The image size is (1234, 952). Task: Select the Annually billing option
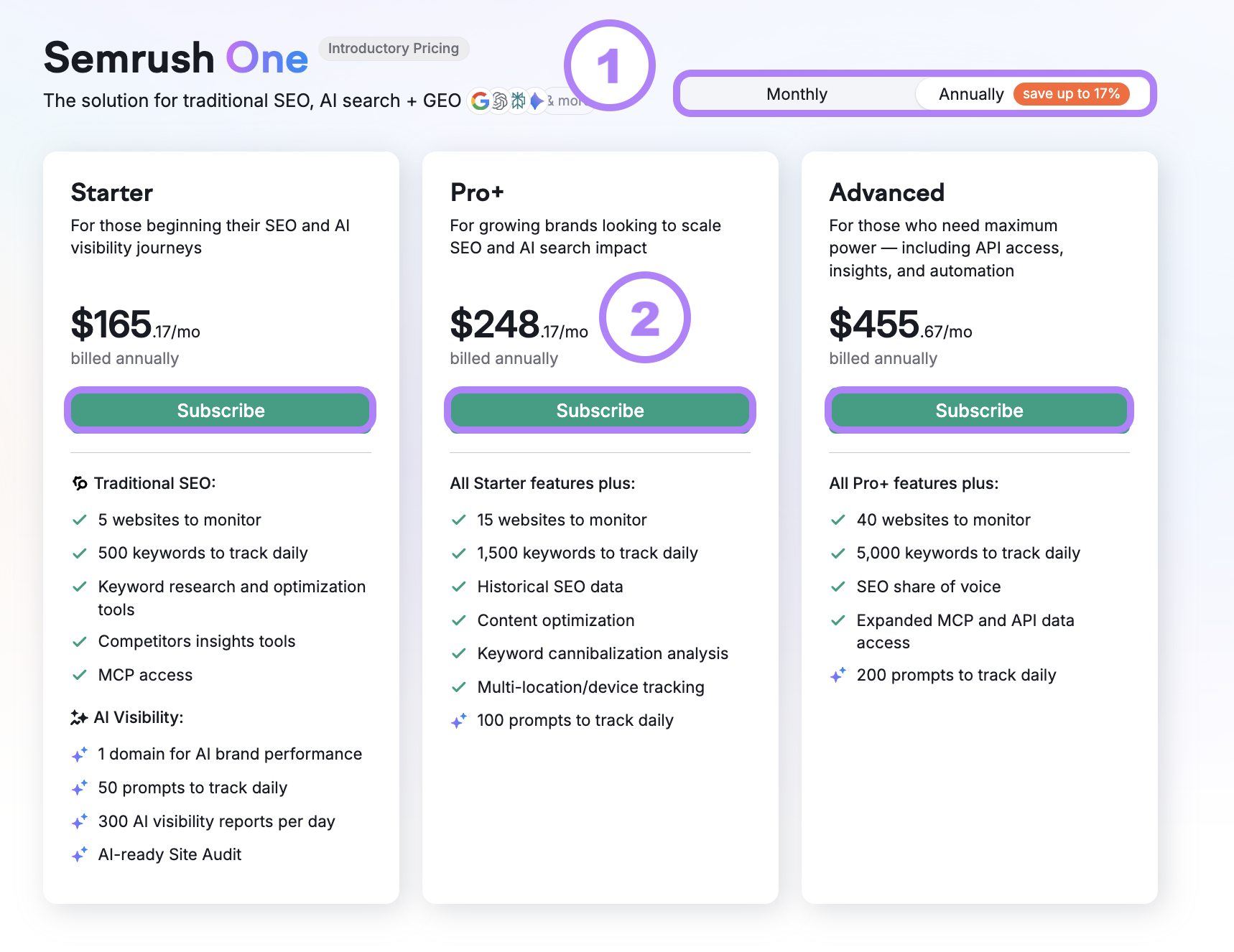point(971,93)
